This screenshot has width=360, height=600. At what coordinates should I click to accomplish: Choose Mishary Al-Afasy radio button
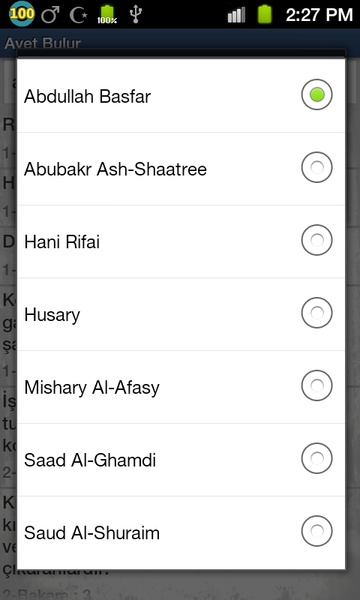317,385
